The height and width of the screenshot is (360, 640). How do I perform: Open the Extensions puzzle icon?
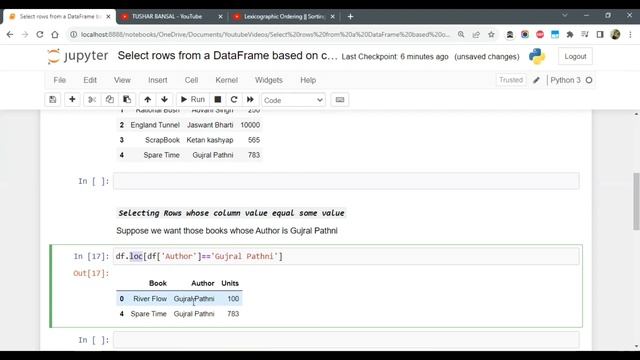pyautogui.click(x=570, y=35)
